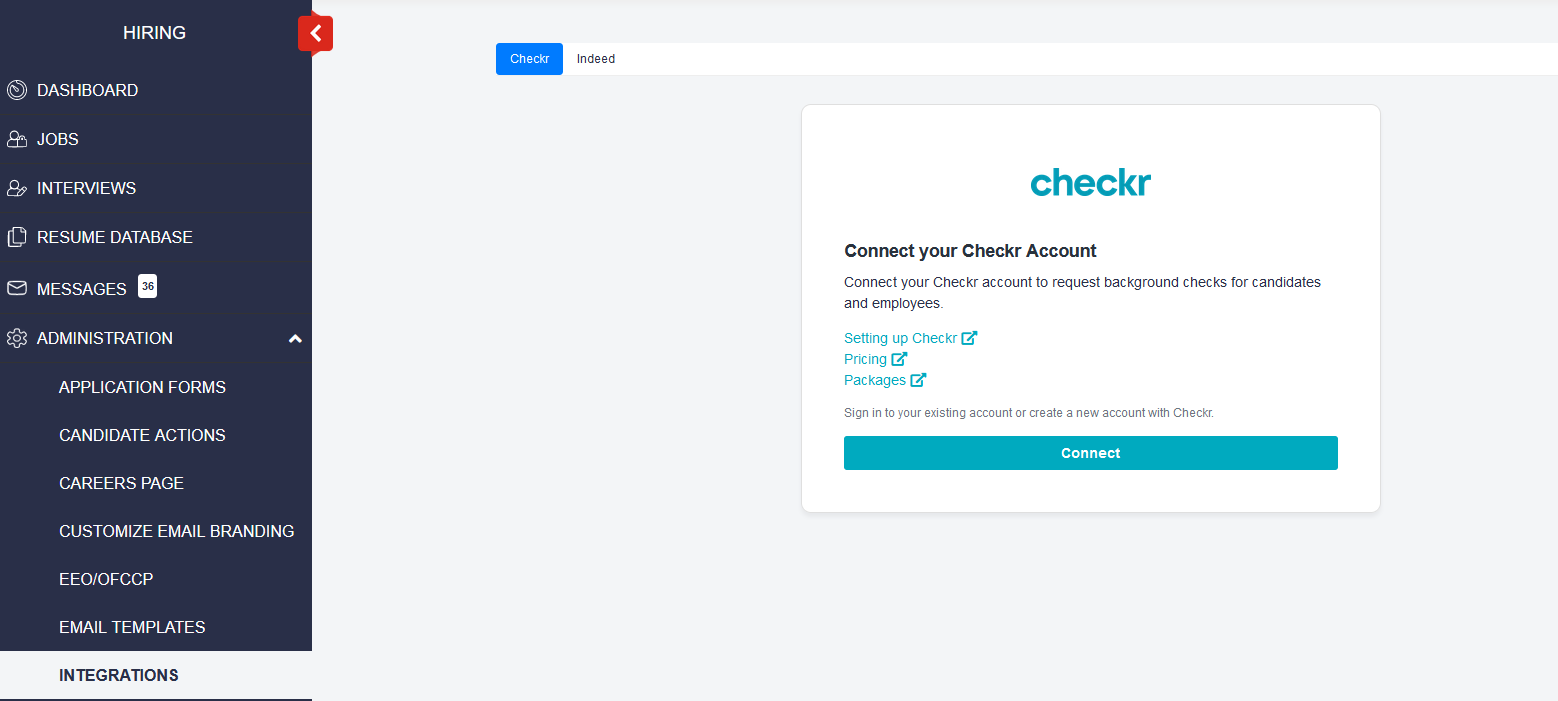
Task: Open the external link icon beside Setting up Checkr
Action: [970, 338]
